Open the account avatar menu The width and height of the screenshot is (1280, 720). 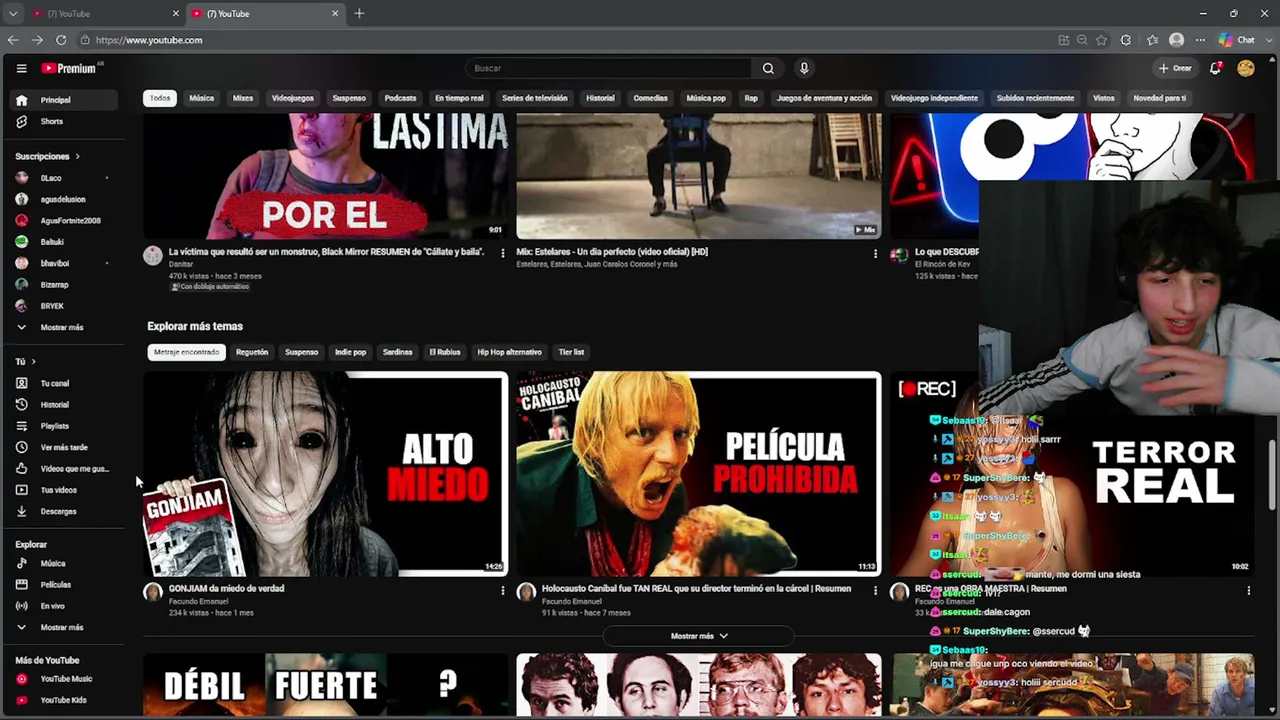pyautogui.click(x=1246, y=68)
